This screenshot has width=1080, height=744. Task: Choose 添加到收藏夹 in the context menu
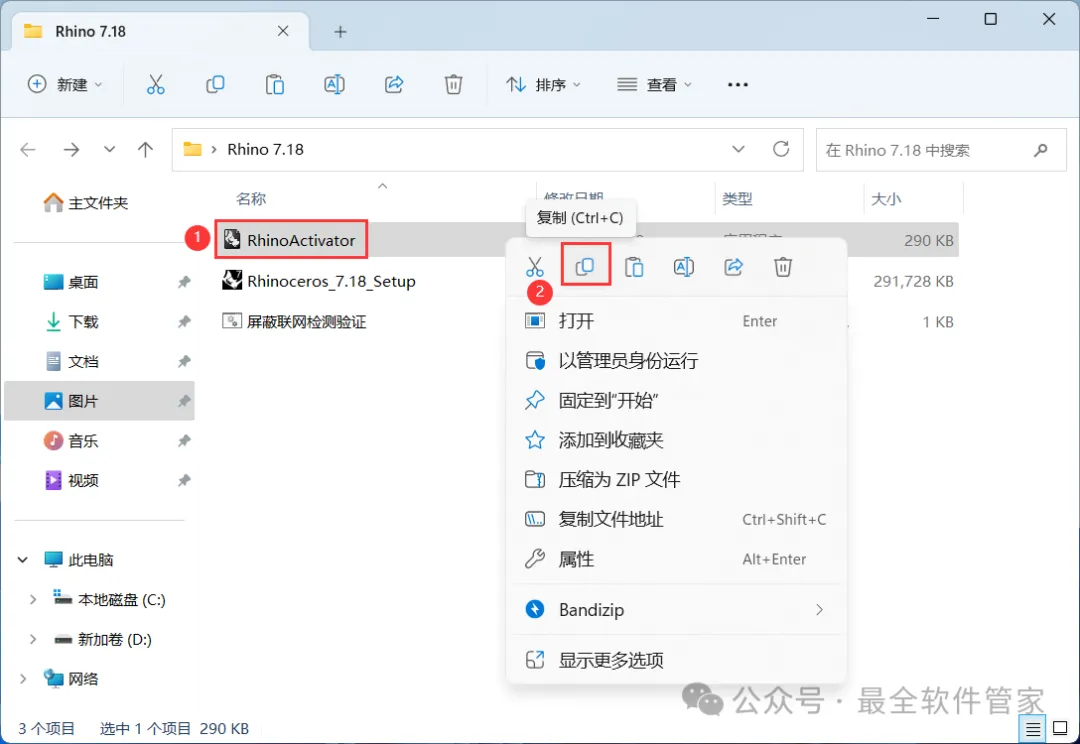[676, 440]
